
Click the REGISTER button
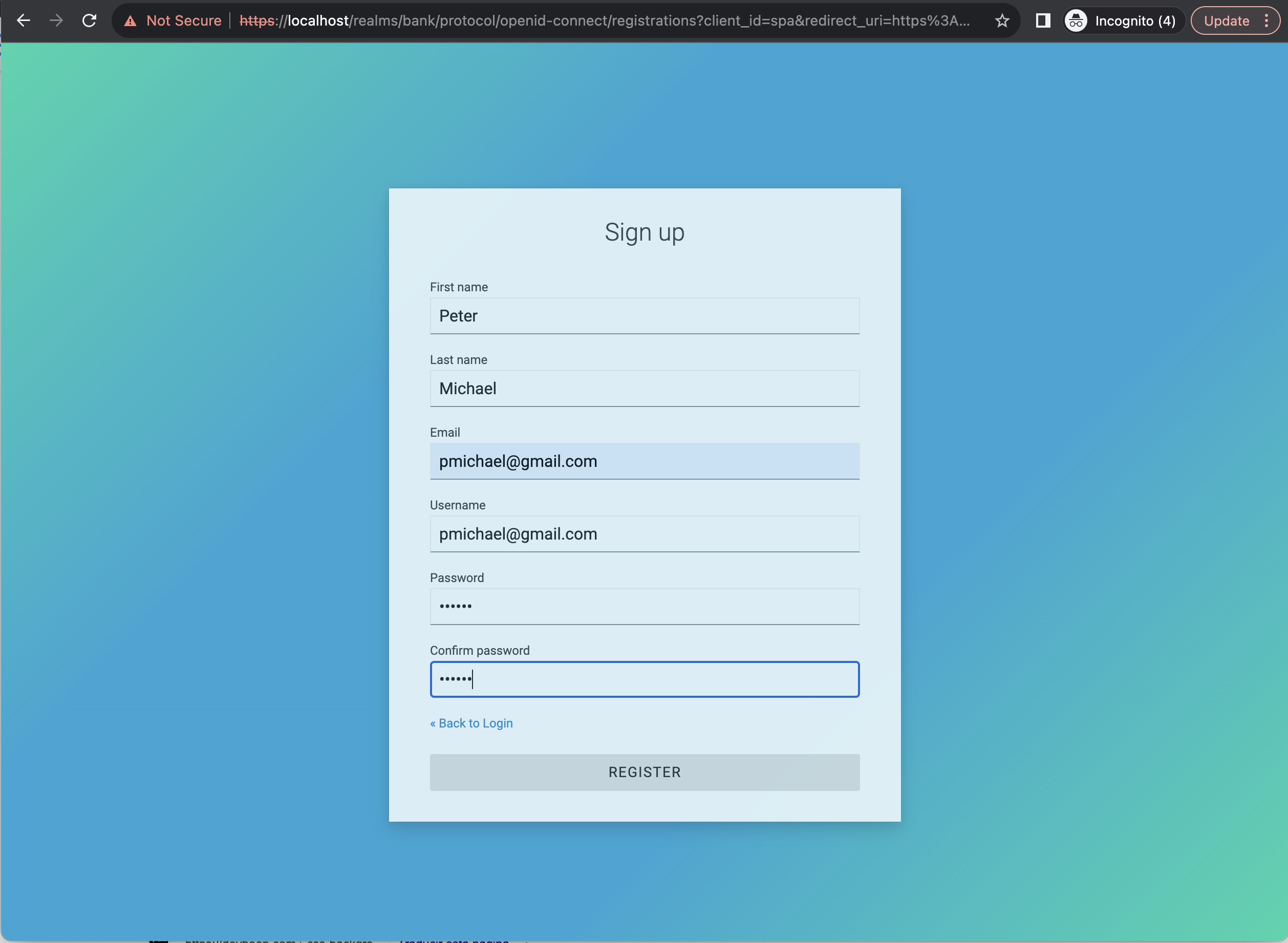[x=645, y=771]
